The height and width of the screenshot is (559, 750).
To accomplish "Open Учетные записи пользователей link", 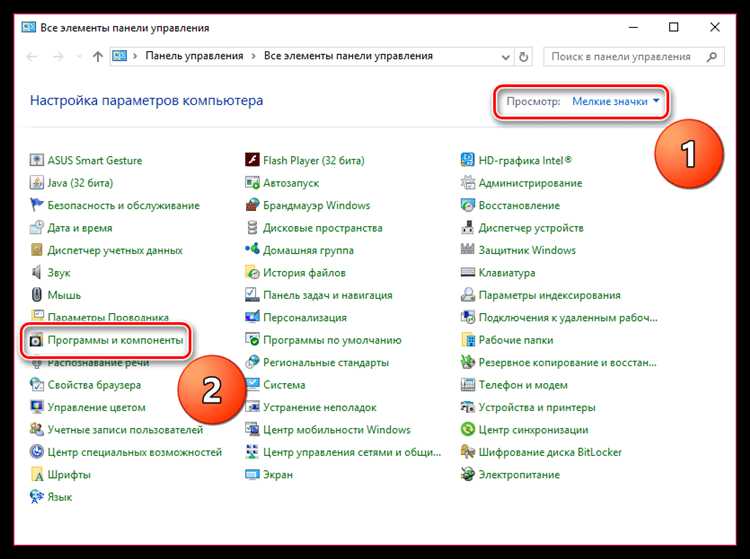I will coord(125,430).
